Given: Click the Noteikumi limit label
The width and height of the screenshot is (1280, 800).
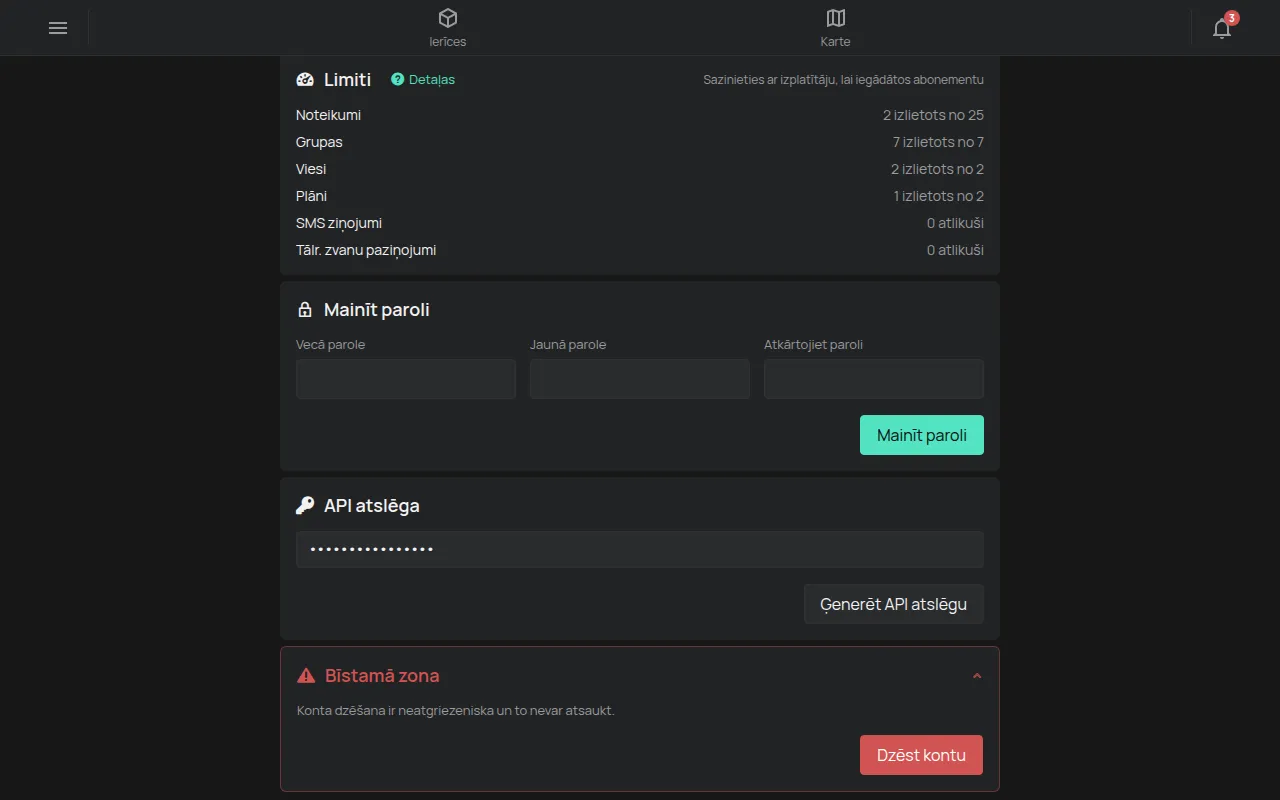Looking at the screenshot, I should (x=328, y=115).
